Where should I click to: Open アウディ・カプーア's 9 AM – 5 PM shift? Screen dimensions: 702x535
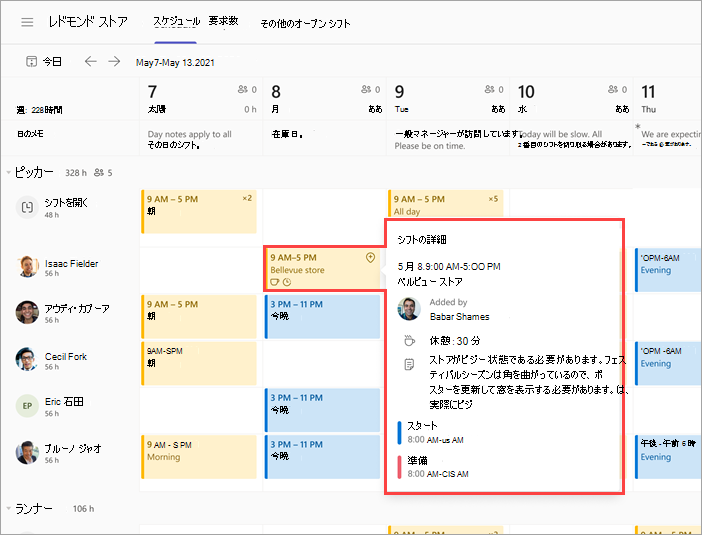click(199, 317)
